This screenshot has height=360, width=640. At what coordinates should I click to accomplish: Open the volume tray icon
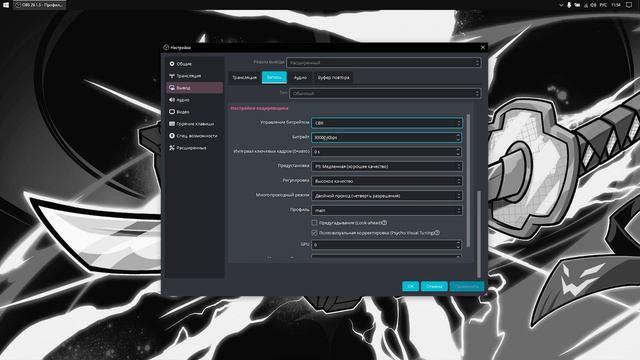pos(593,5)
